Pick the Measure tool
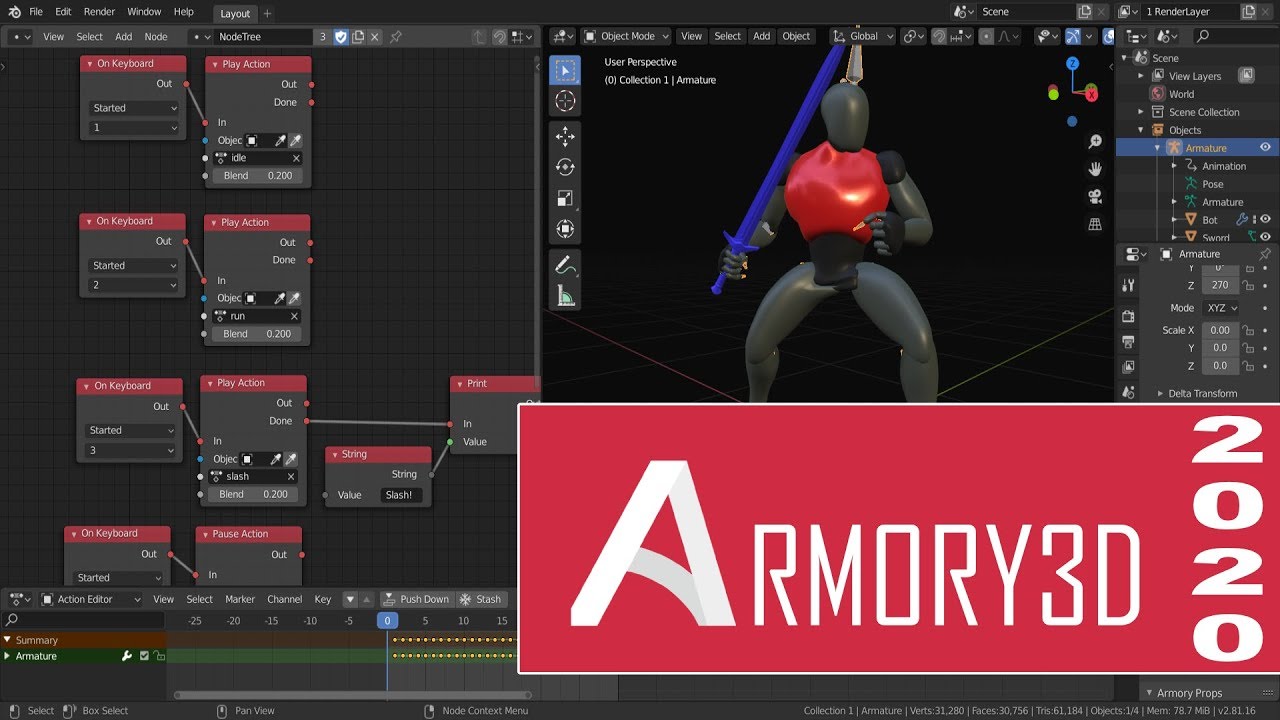The image size is (1280, 720). coord(565,296)
